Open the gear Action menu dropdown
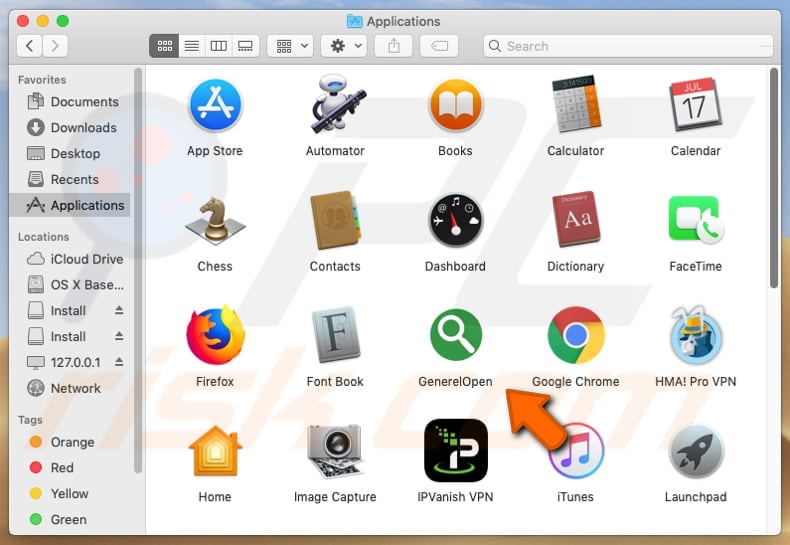 [344, 46]
